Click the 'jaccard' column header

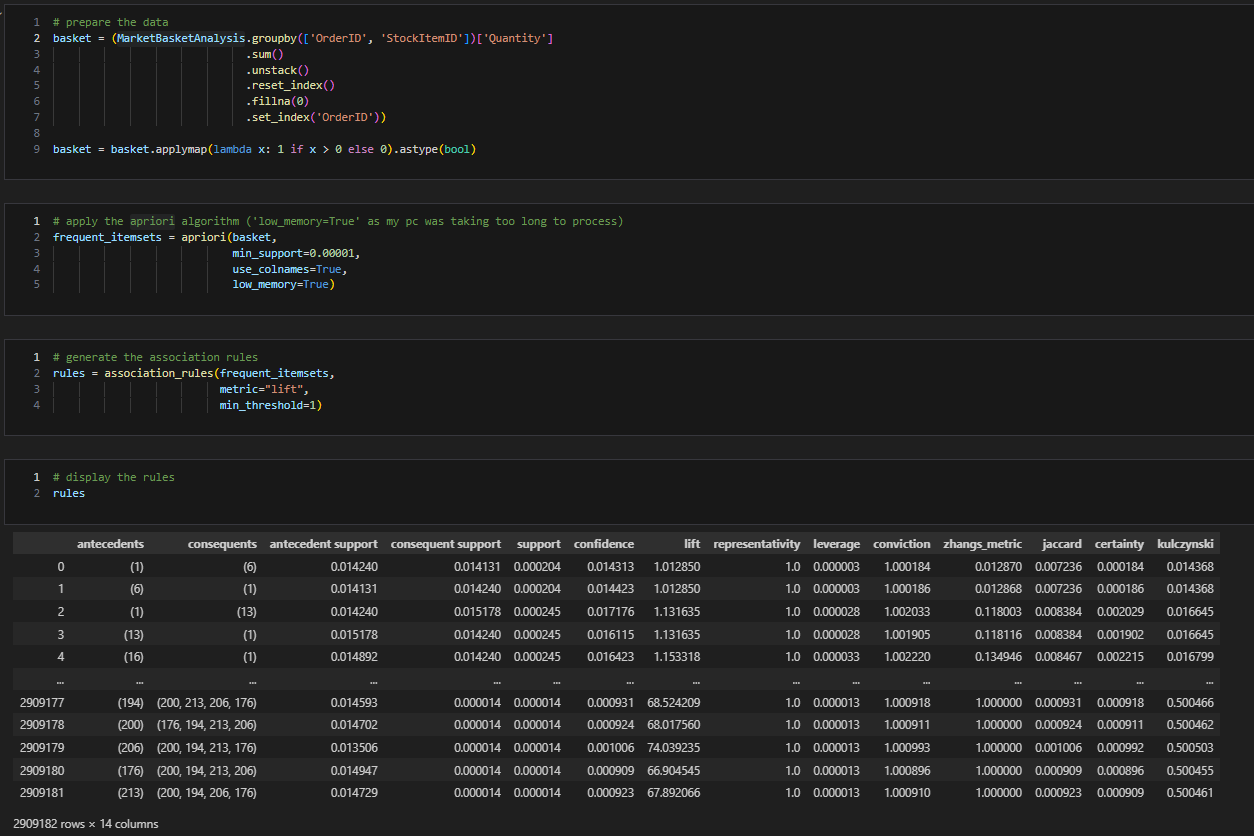tap(1061, 544)
